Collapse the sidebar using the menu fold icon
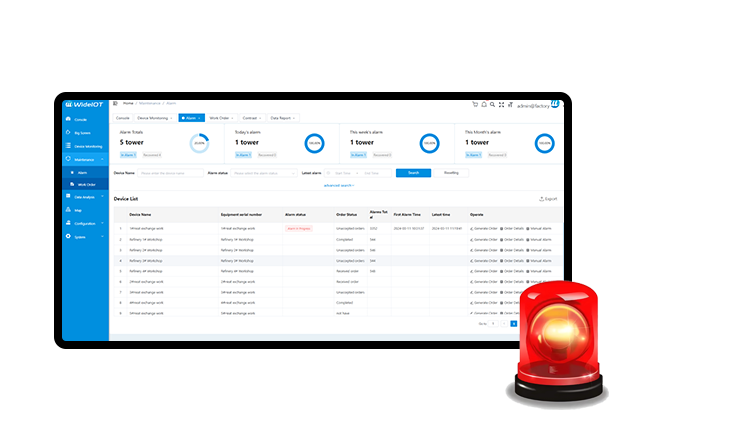Screen dimensions: 750x440 click(114, 103)
